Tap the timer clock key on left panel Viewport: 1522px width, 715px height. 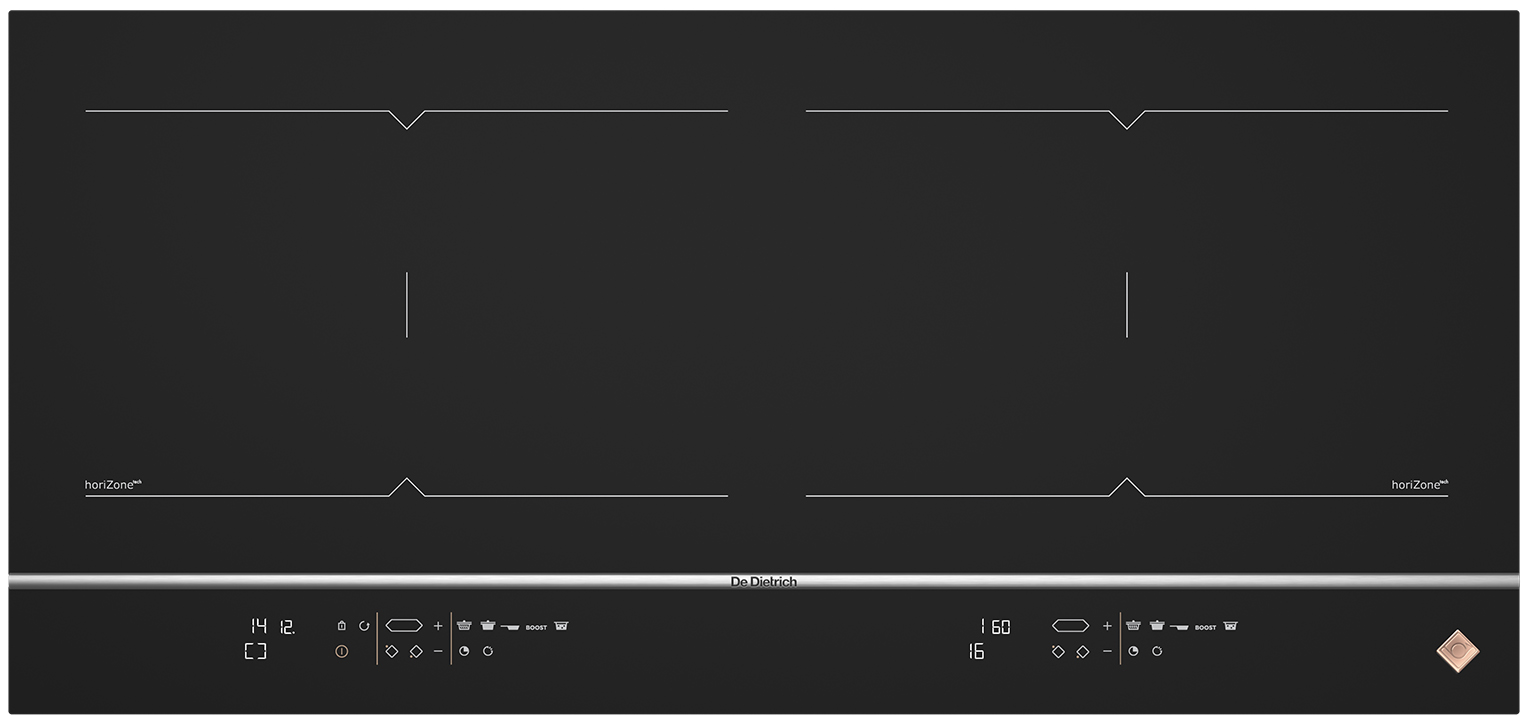tap(464, 651)
